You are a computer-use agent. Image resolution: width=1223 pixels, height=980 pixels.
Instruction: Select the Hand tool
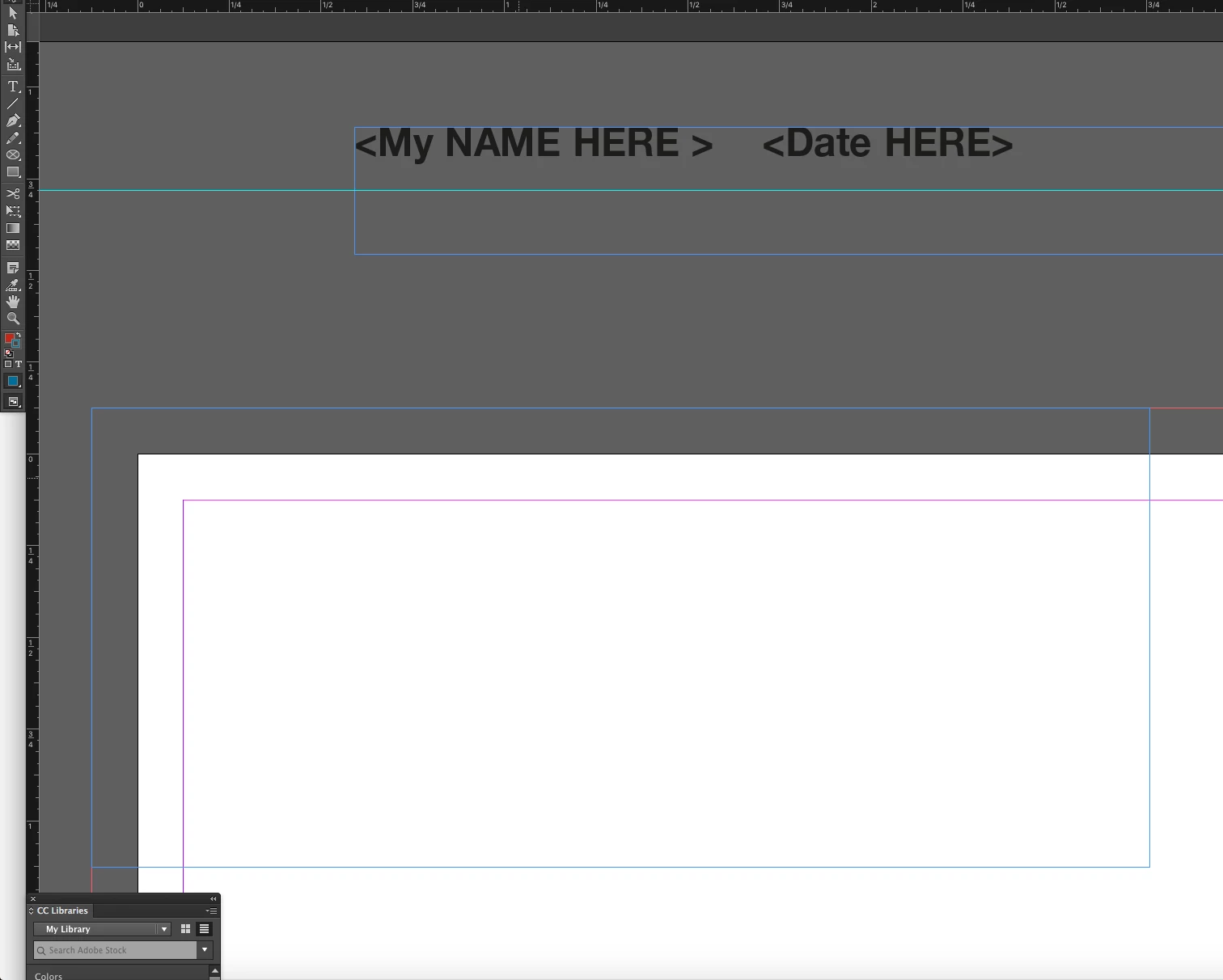13,302
